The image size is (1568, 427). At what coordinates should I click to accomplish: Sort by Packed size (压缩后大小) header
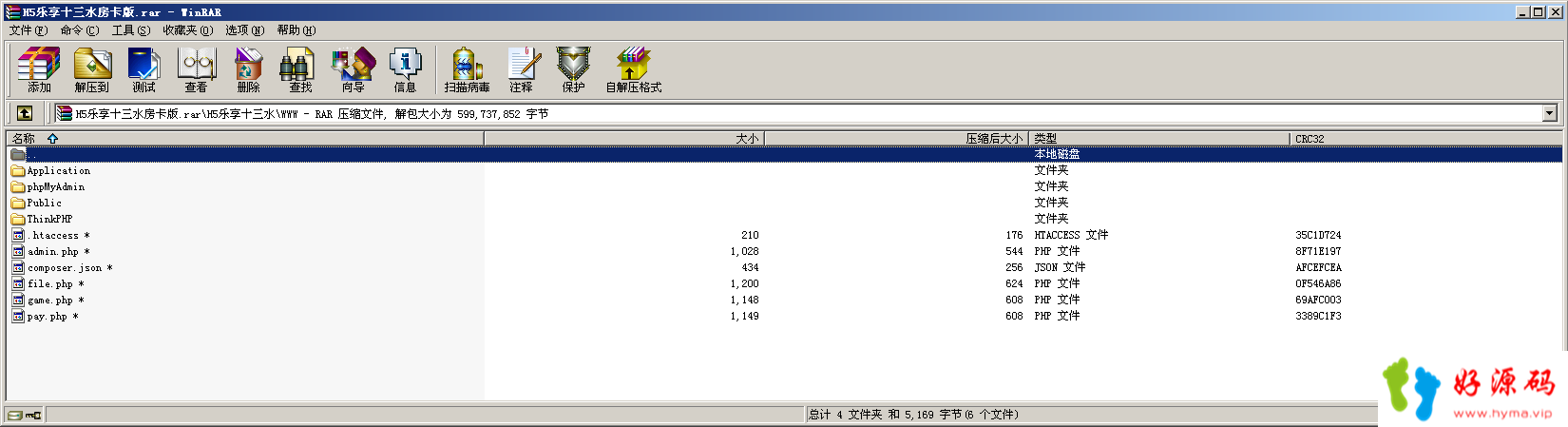click(897, 139)
